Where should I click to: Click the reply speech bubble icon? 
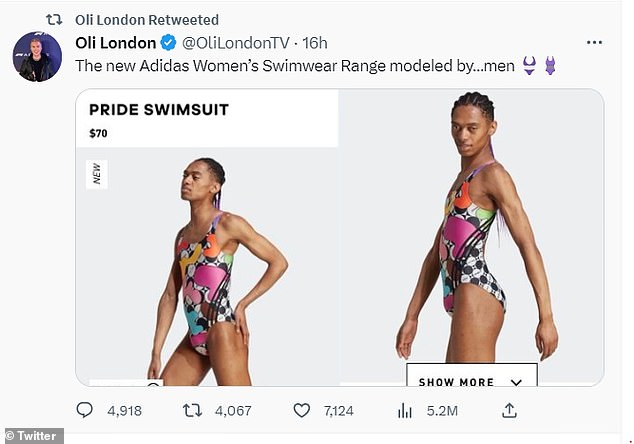[x=86, y=410]
